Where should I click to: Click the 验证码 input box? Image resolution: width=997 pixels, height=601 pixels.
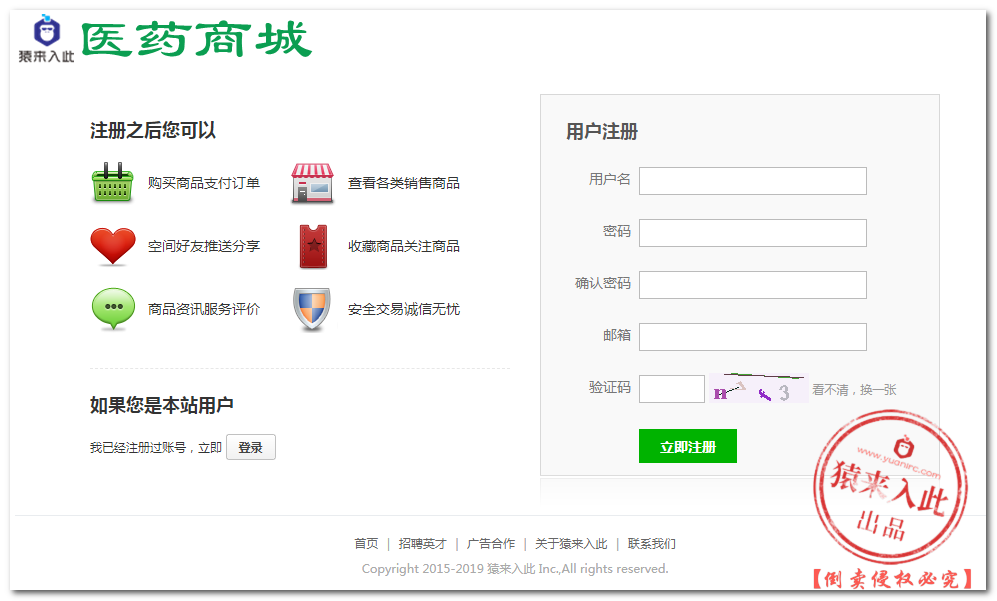point(671,389)
